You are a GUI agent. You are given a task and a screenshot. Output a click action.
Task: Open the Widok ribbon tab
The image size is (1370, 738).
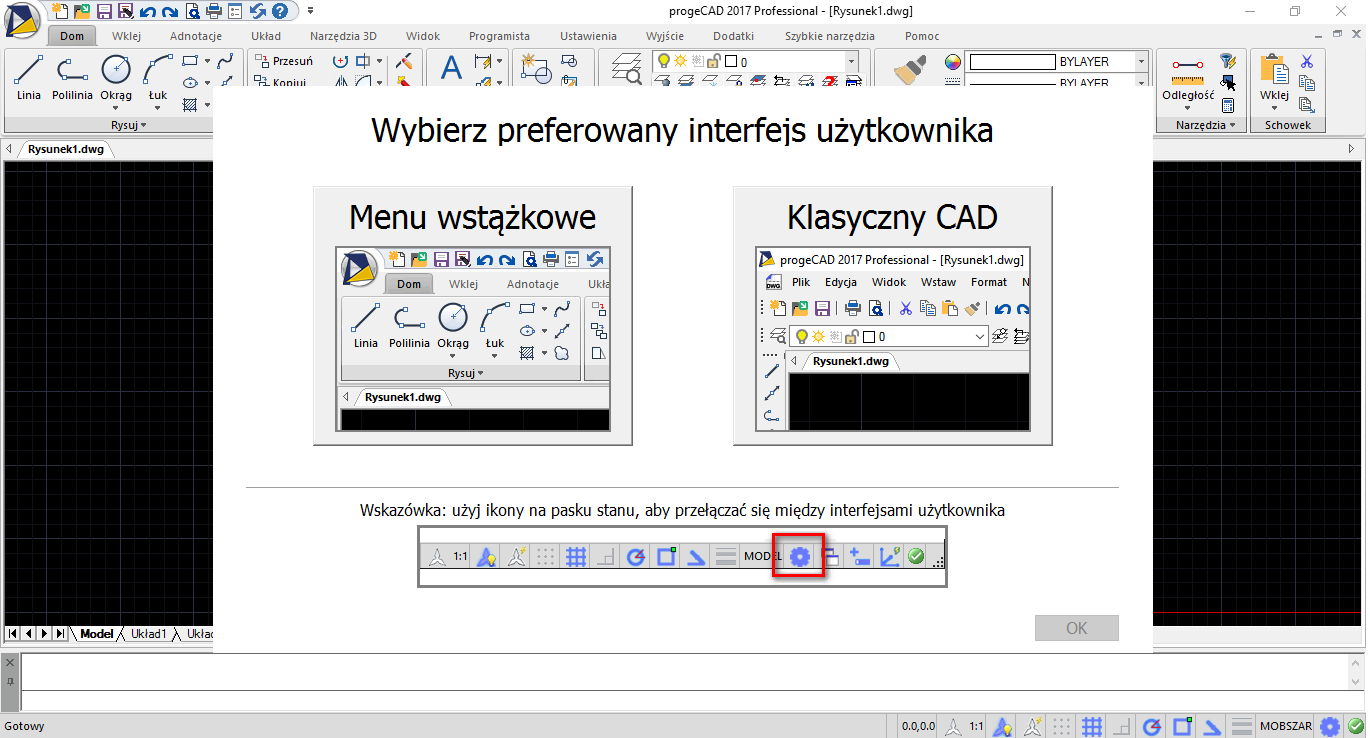[x=423, y=36]
